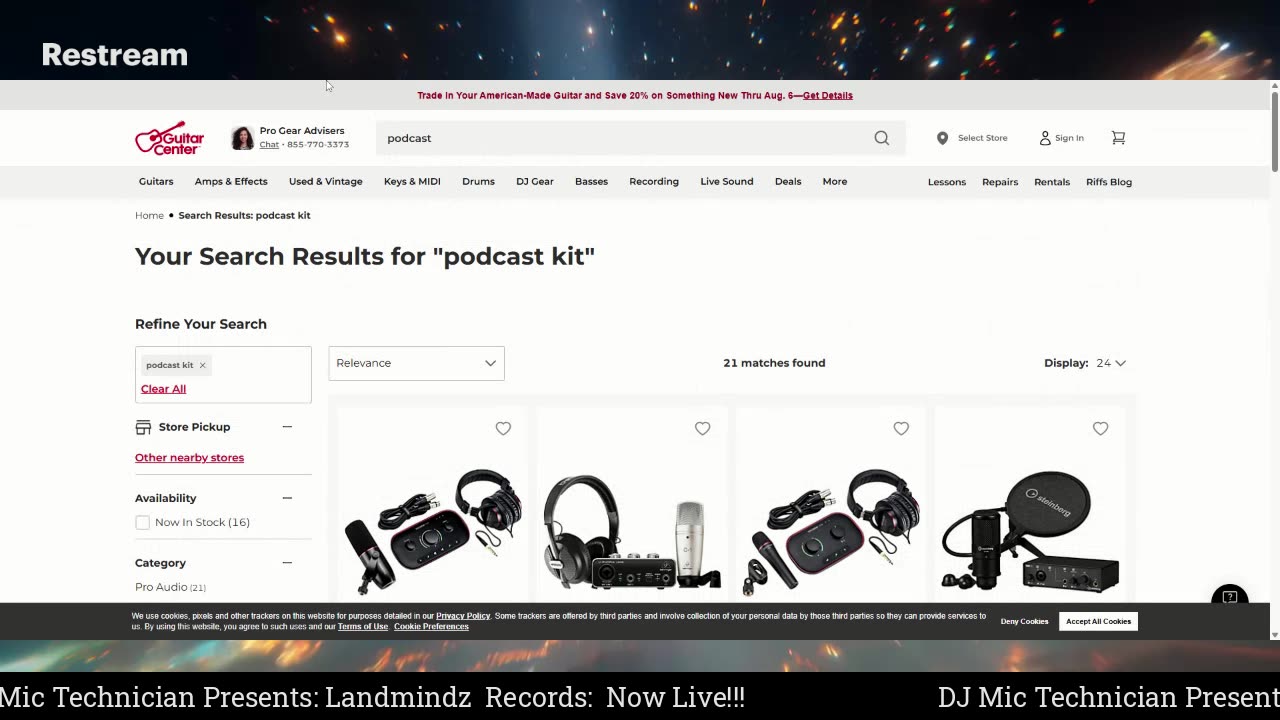Screen dimensions: 1280x720
Task: Open the Deals menu
Action: point(788,182)
